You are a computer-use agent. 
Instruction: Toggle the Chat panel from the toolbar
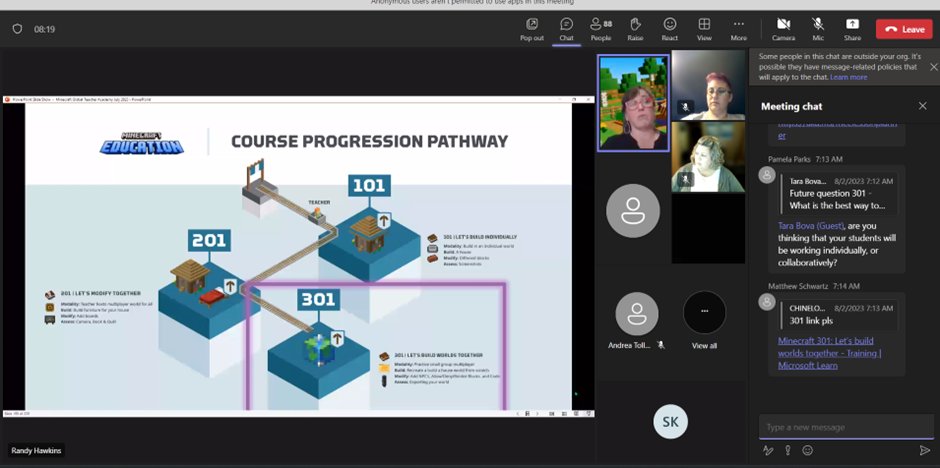(567, 29)
